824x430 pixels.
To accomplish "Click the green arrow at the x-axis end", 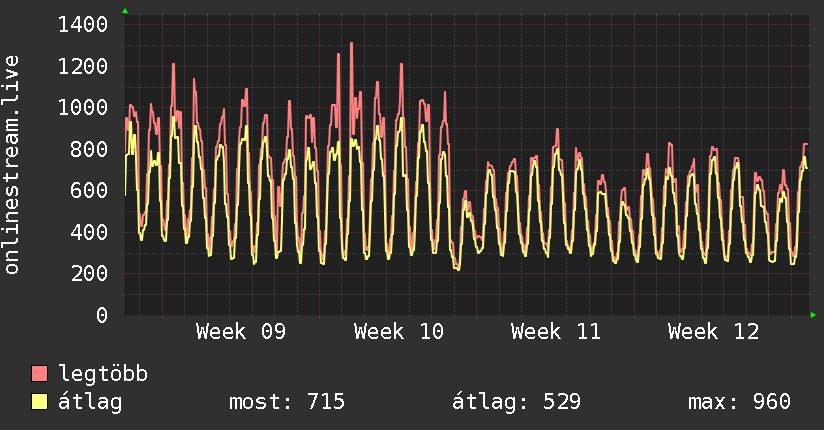I will (813, 315).
